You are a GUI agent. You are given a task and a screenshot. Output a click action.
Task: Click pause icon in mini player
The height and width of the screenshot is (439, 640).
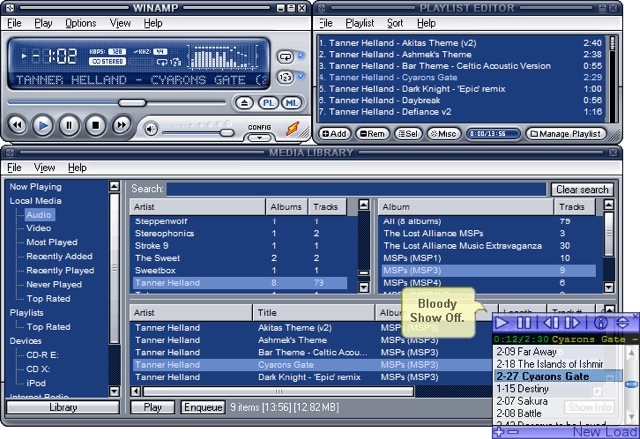pyautogui.click(x=524, y=323)
